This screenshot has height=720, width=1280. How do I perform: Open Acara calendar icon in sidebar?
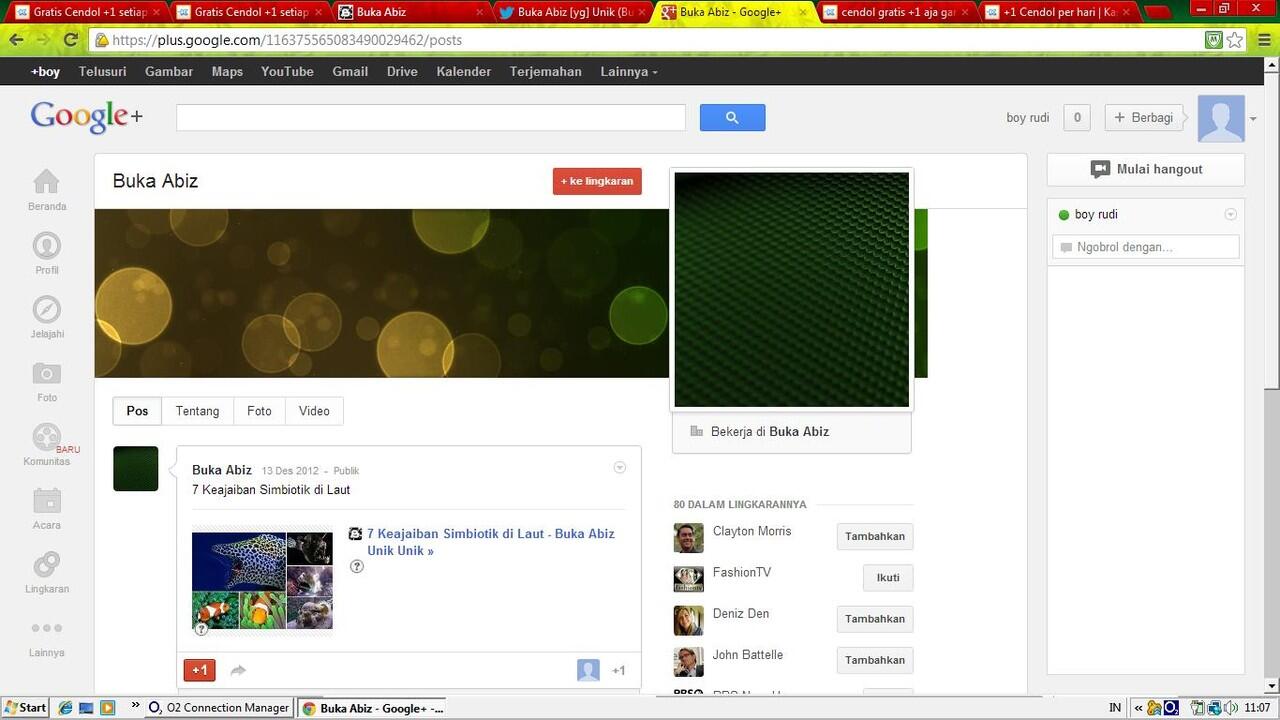(x=47, y=508)
